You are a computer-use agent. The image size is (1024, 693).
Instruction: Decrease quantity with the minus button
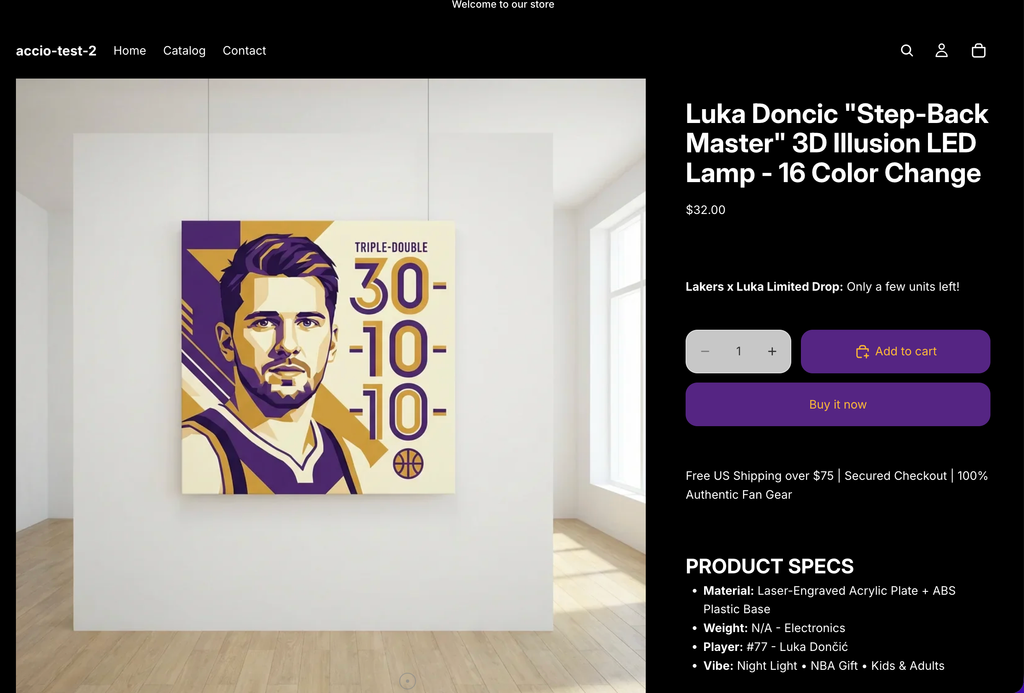(705, 351)
